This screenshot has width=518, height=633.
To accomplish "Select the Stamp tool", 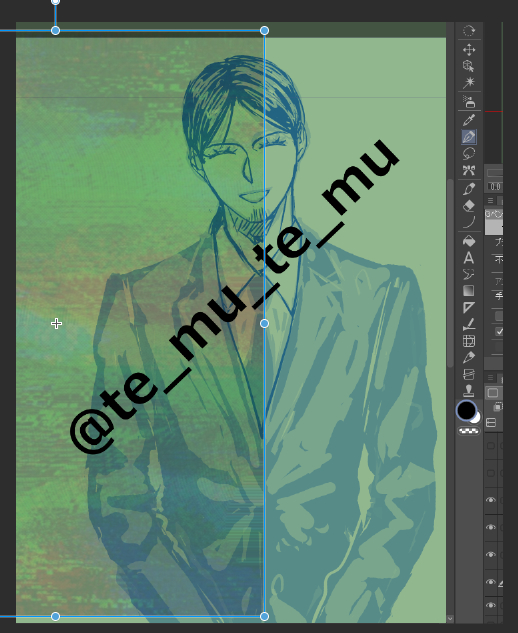I will (469, 391).
